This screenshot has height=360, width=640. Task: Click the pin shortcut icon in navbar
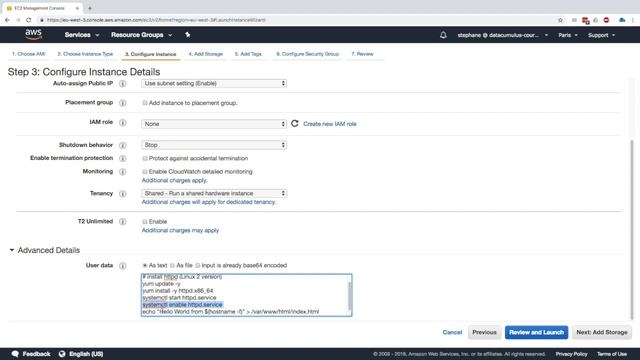(x=187, y=35)
